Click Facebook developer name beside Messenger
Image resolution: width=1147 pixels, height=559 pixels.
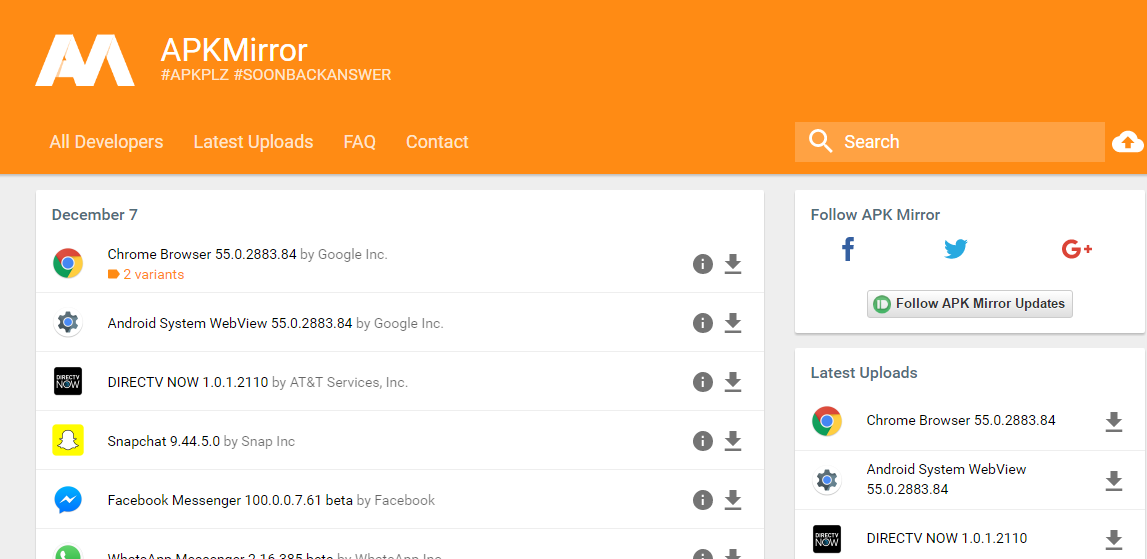[x=405, y=500]
